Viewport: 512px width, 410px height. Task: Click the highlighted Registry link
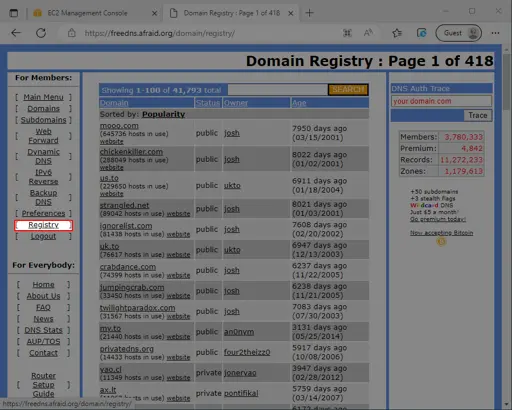click(x=43, y=225)
